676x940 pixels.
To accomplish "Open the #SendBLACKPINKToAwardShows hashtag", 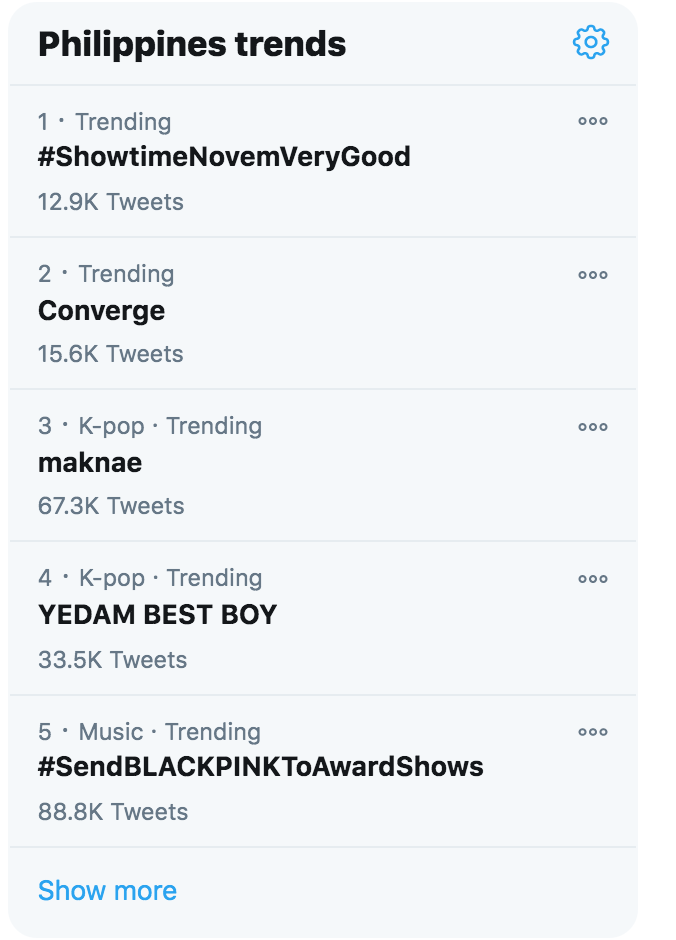I will [x=261, y=767].
